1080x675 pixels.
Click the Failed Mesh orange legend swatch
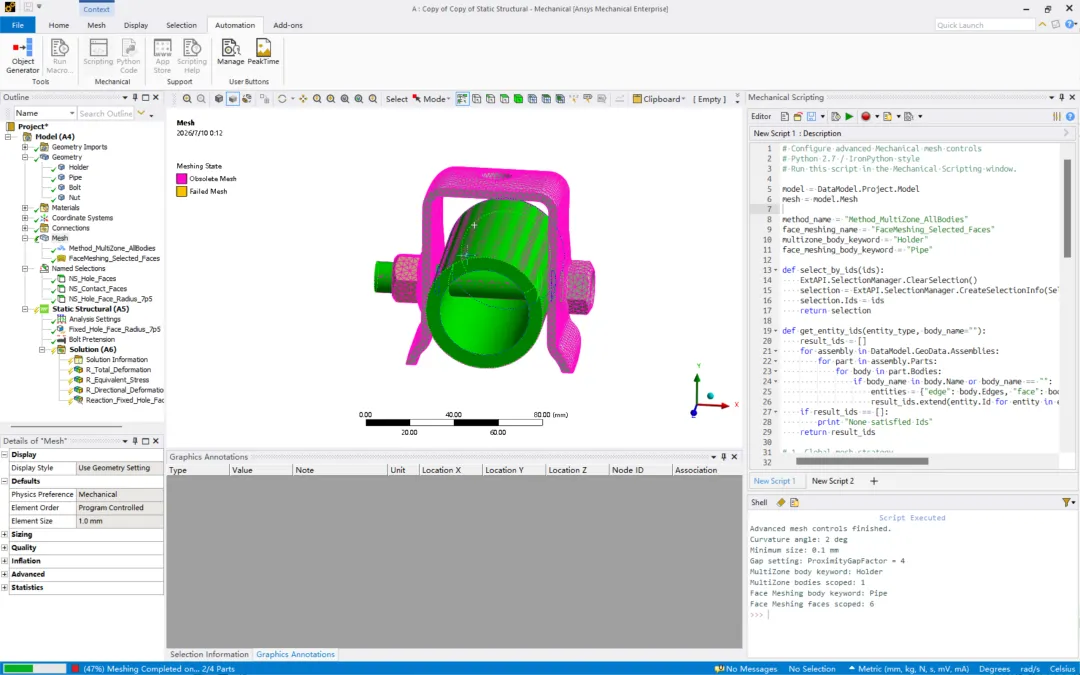click(x=182, y=191)
